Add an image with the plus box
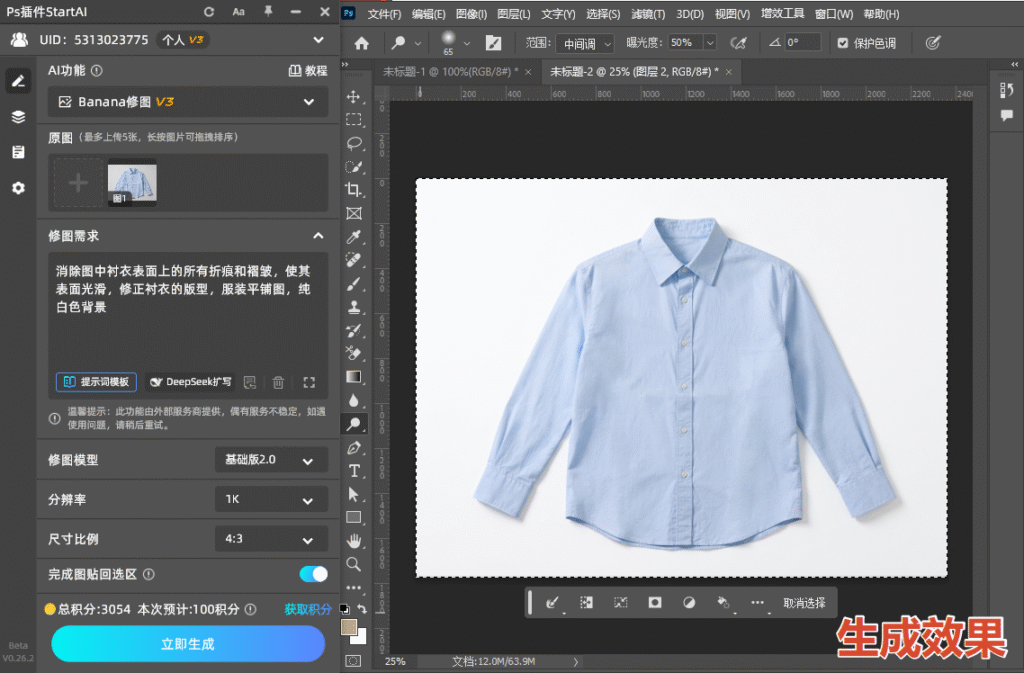 (x=78, y=183)
